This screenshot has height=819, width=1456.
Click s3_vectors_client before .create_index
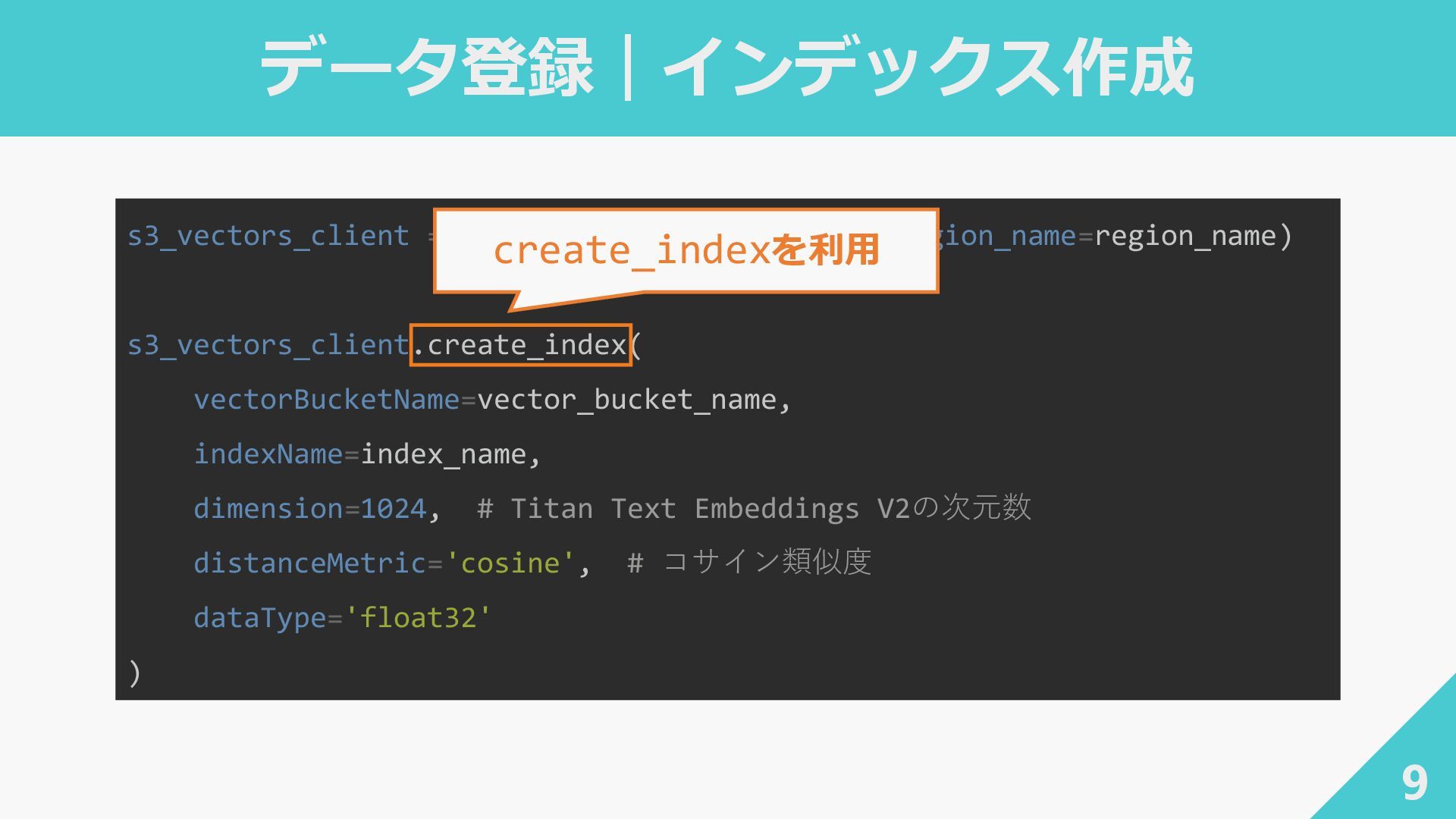[x=268, y=345]
